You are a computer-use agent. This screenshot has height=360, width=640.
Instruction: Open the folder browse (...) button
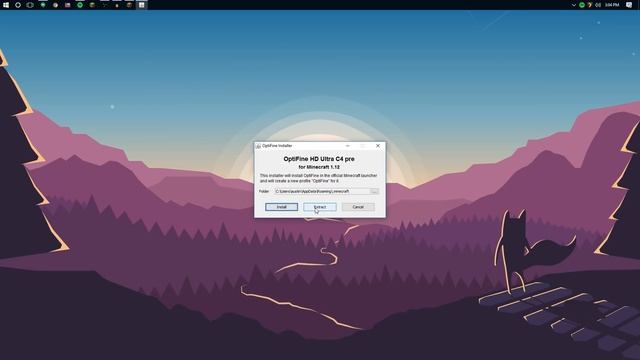click(x=374, y=191)
